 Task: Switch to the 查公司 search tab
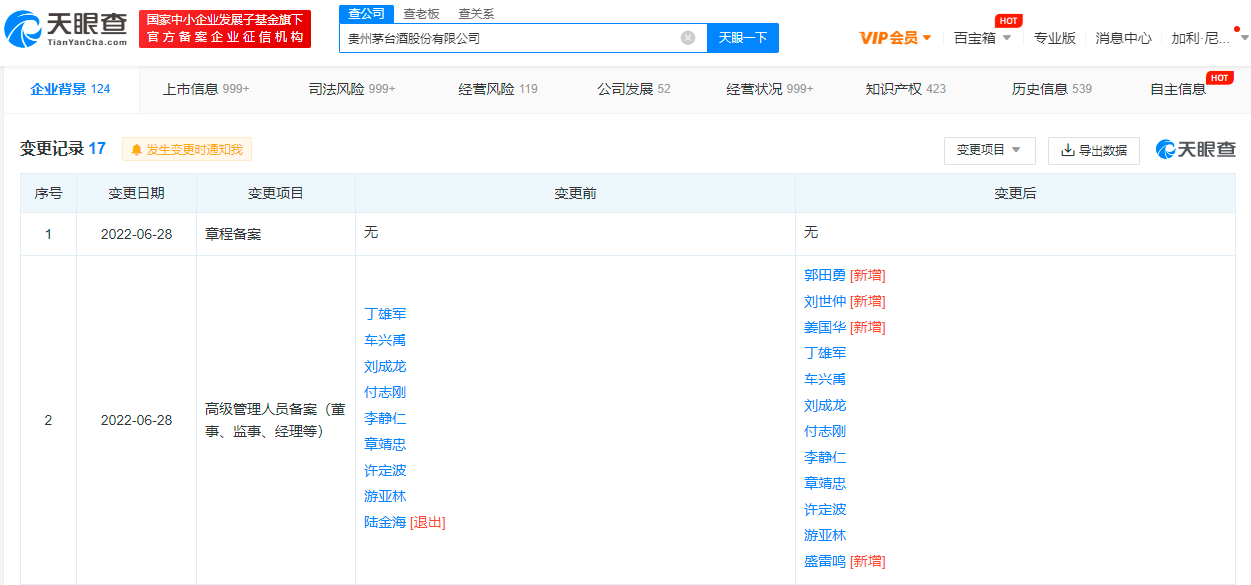(x=366, y=14)
